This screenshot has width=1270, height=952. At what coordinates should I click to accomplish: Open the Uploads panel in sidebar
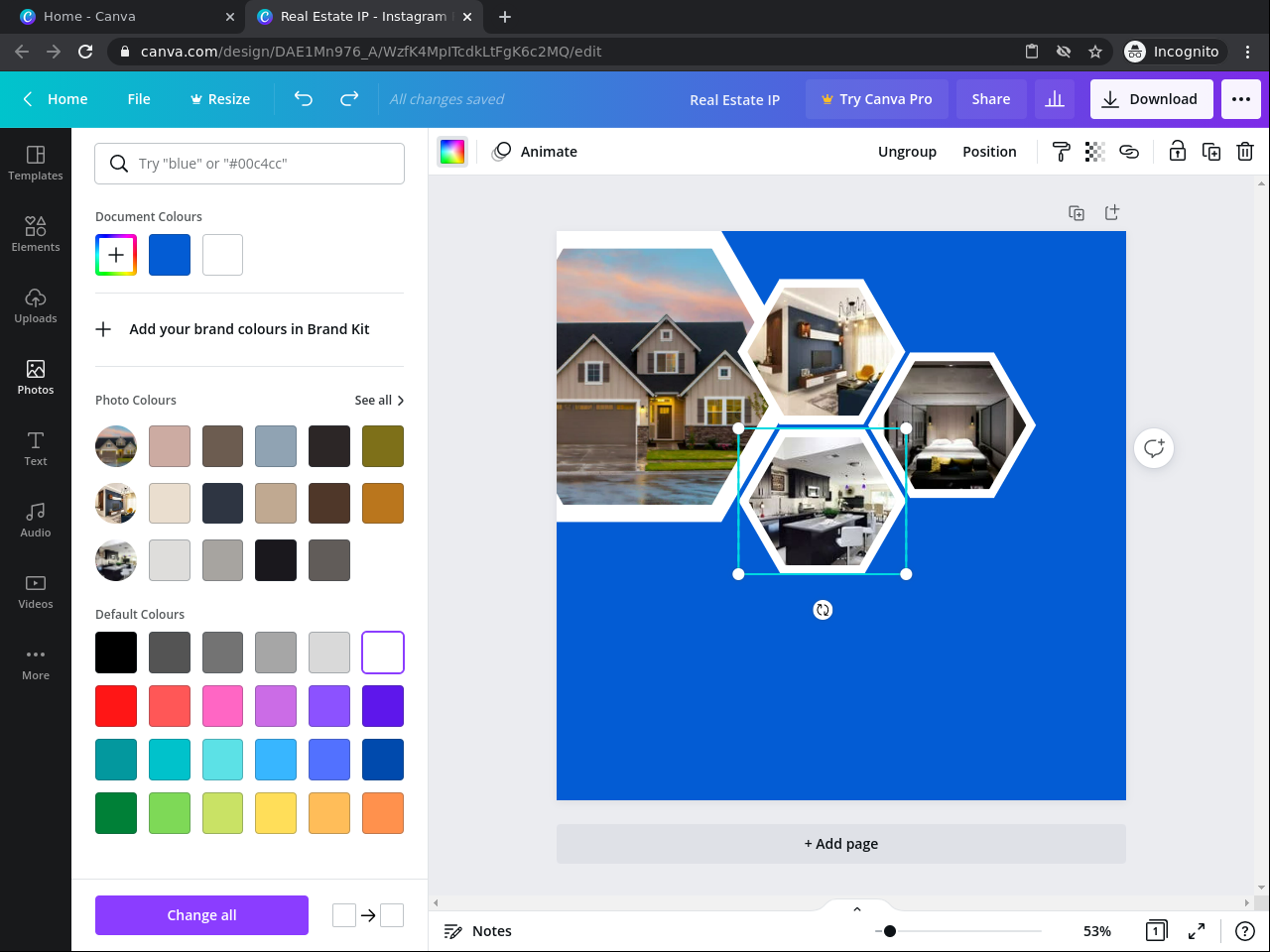(36, 305)
